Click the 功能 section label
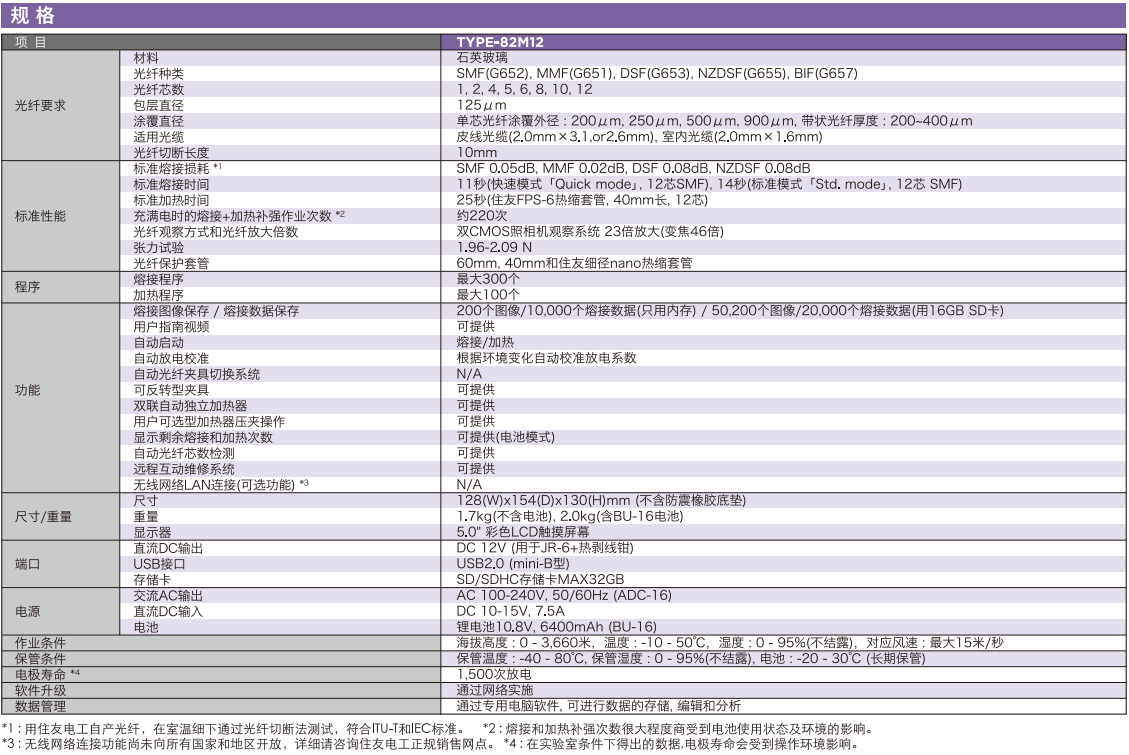 27,389
